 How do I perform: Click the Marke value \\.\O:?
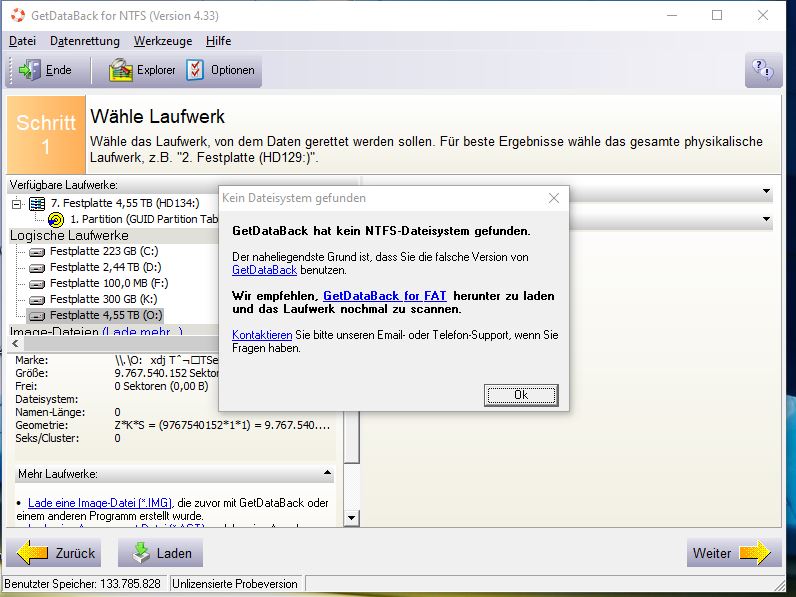pyautogui.click(x=167, y=360)
